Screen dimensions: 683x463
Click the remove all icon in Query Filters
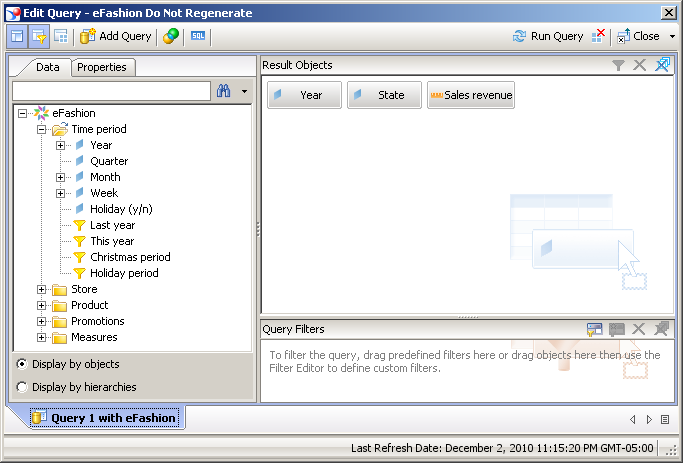click(662, 329)
